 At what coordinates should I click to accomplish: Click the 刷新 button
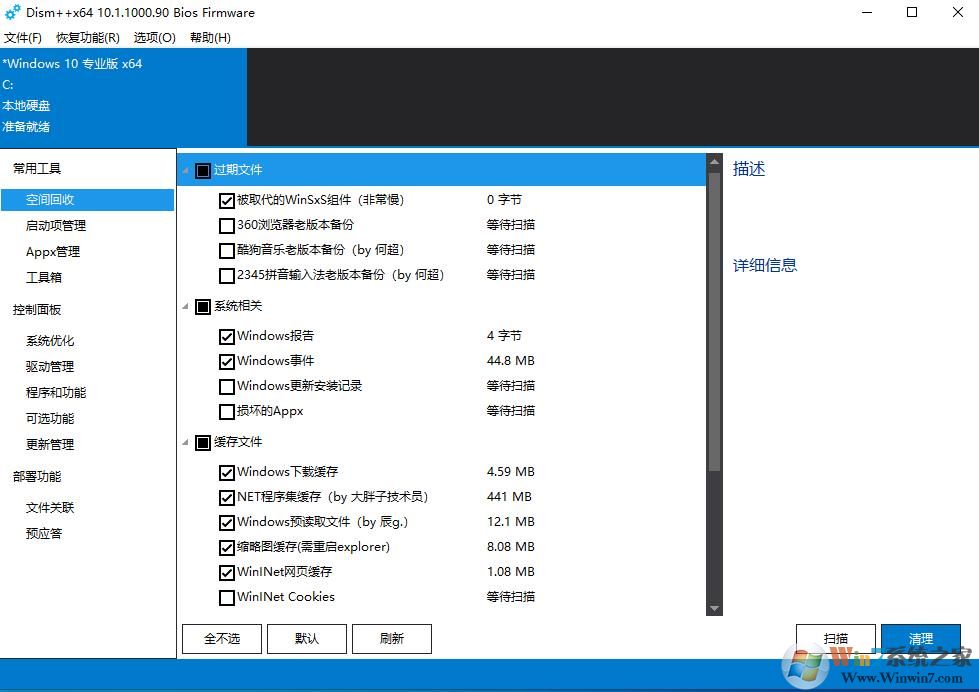(x=391, y=638)
